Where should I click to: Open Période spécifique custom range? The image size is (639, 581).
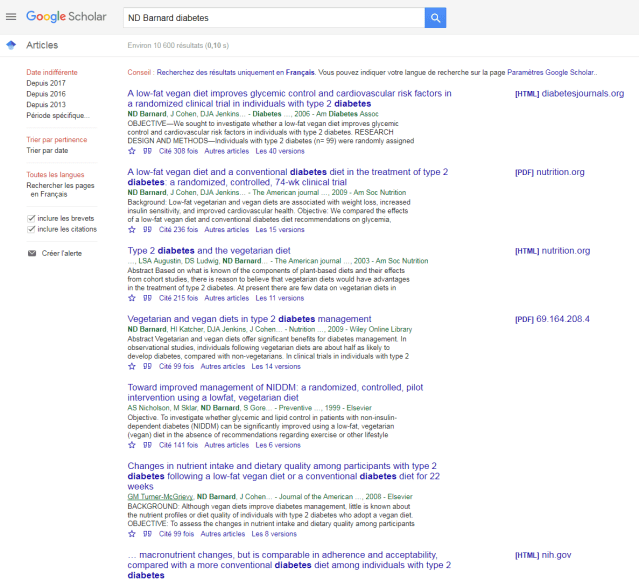pyautogui.click(x=57, y=115)
